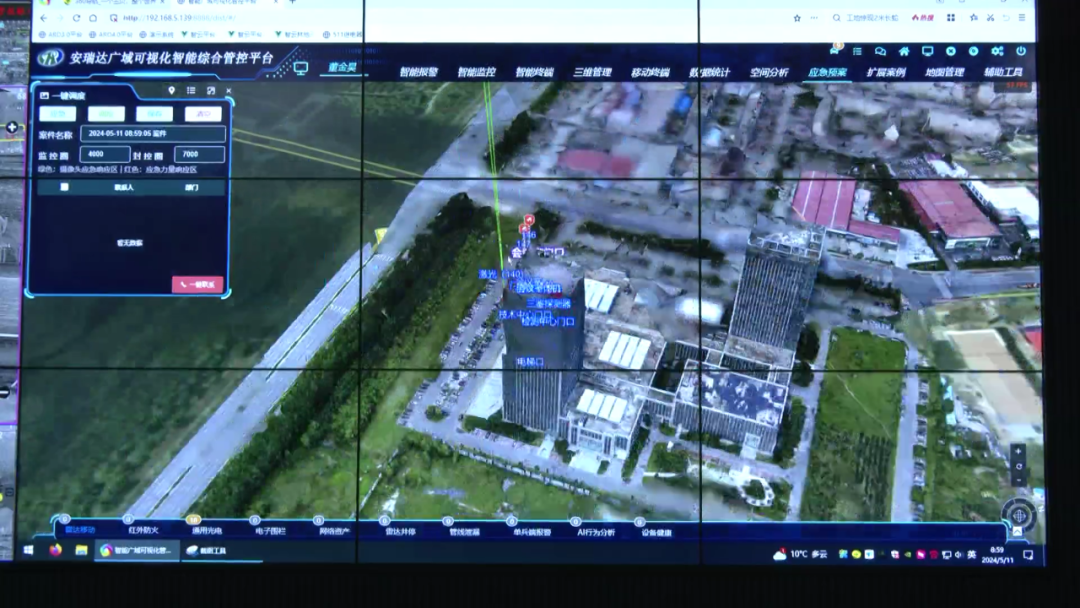Expand the 一键调度 panel with the pop-out icon
1080x608 pixels.
click(x=210, y=91)
